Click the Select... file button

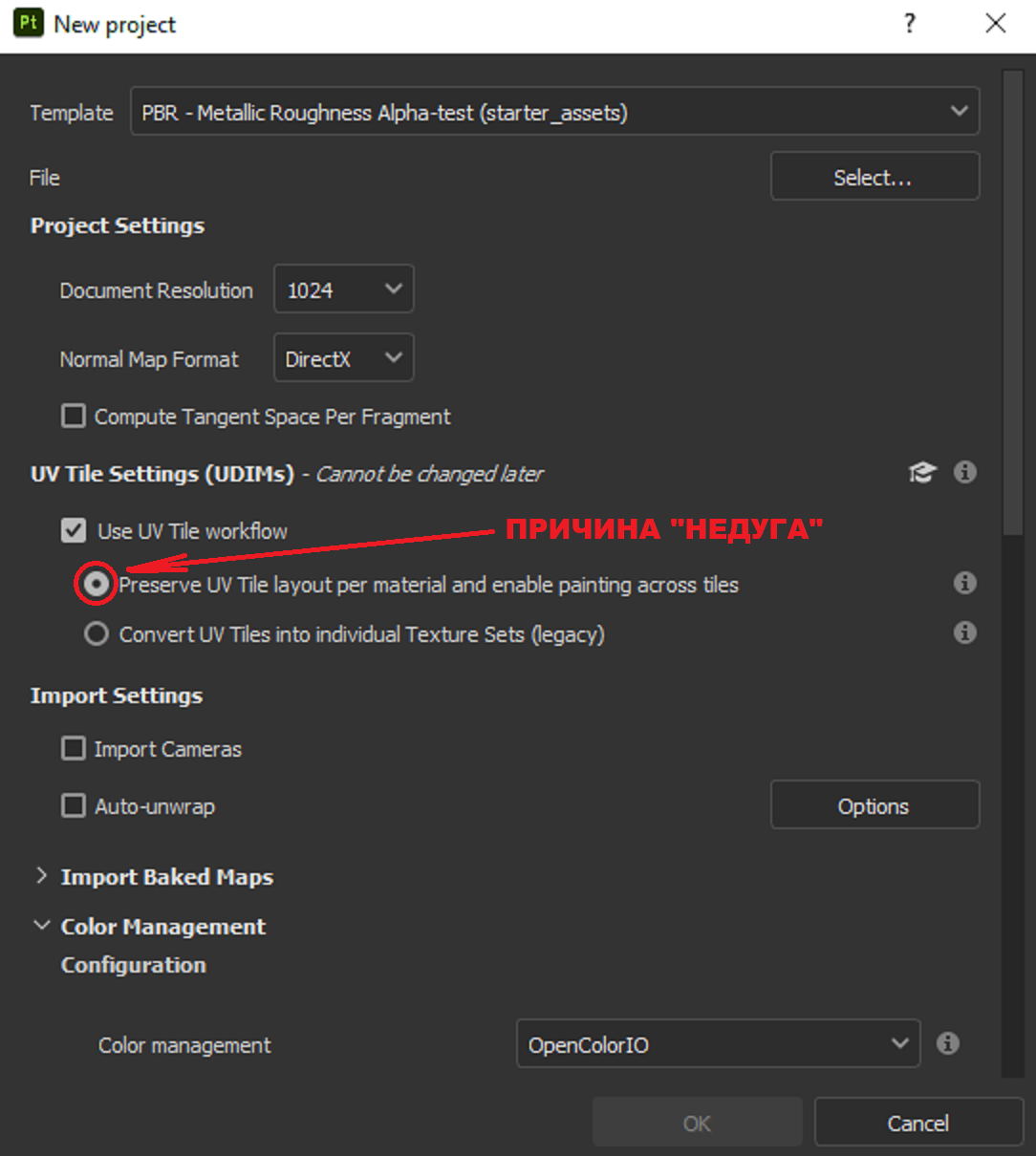point(875,177)
